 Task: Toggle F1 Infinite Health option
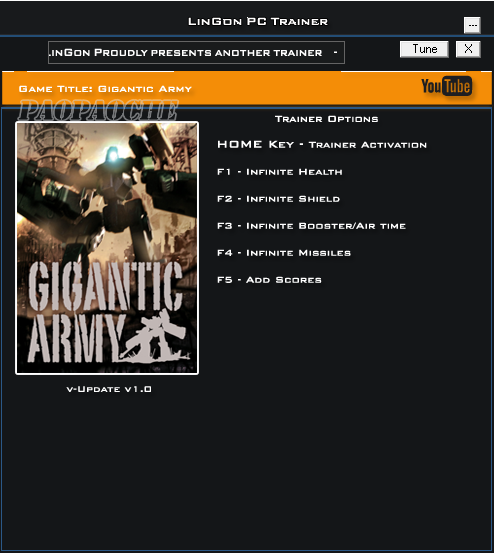coord(280,172)
